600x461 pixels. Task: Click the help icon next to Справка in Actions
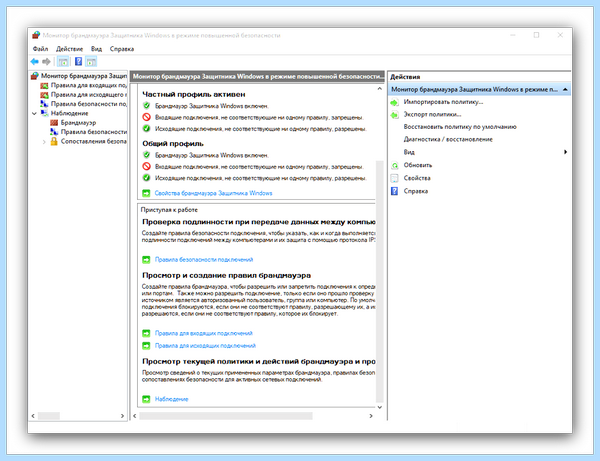point(395,191)
